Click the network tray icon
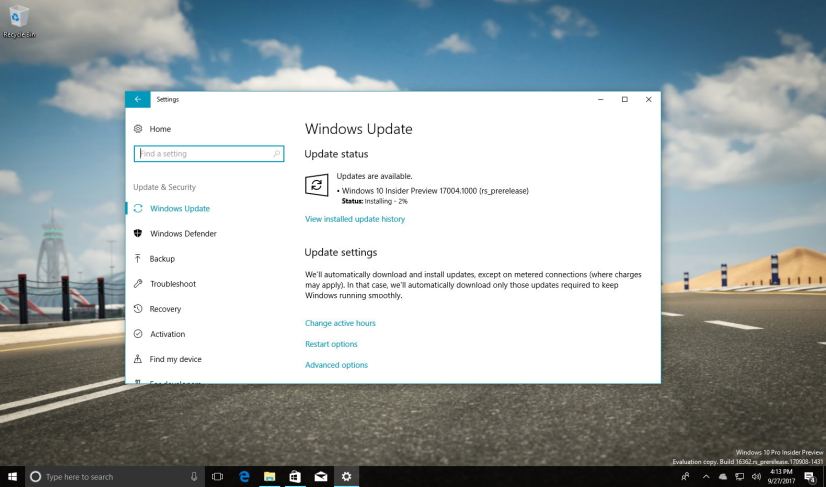Screen dimensions: 826x487 click(740, 476)
